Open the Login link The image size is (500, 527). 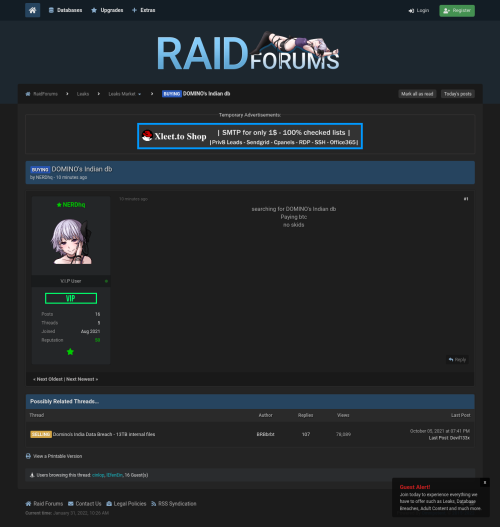tap(419, 11)
